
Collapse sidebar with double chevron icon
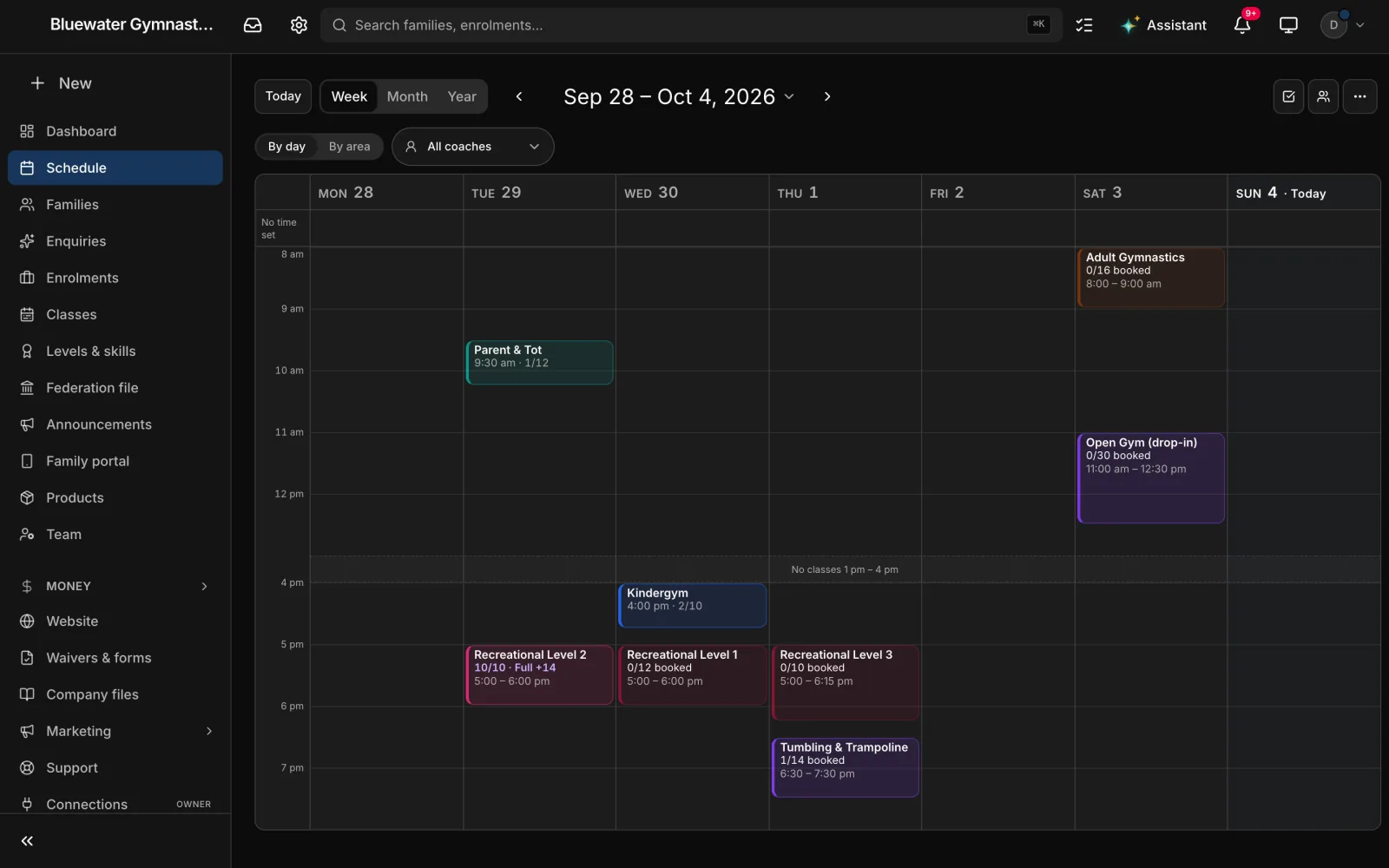(27, 840)
